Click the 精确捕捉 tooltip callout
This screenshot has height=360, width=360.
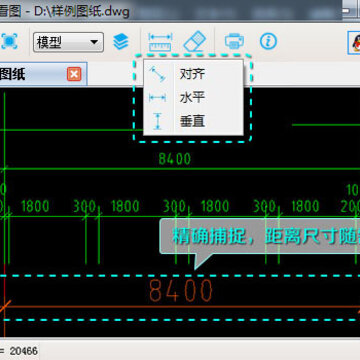tap(260, 237)
